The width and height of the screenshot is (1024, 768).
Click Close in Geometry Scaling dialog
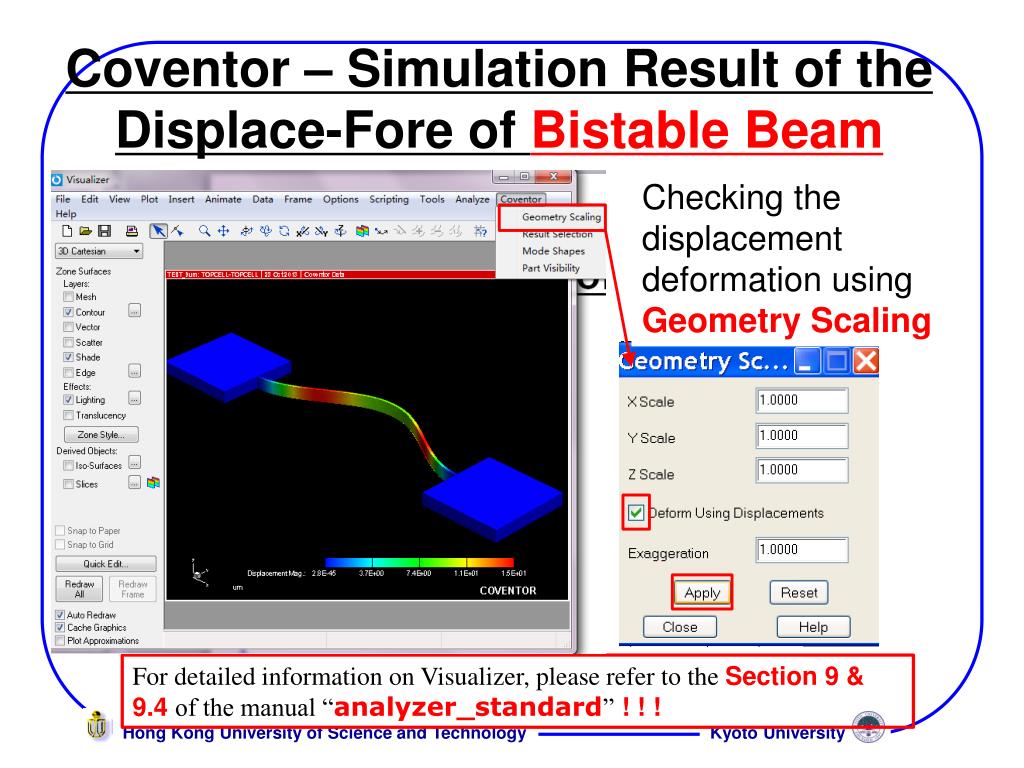tap(680, 627)
